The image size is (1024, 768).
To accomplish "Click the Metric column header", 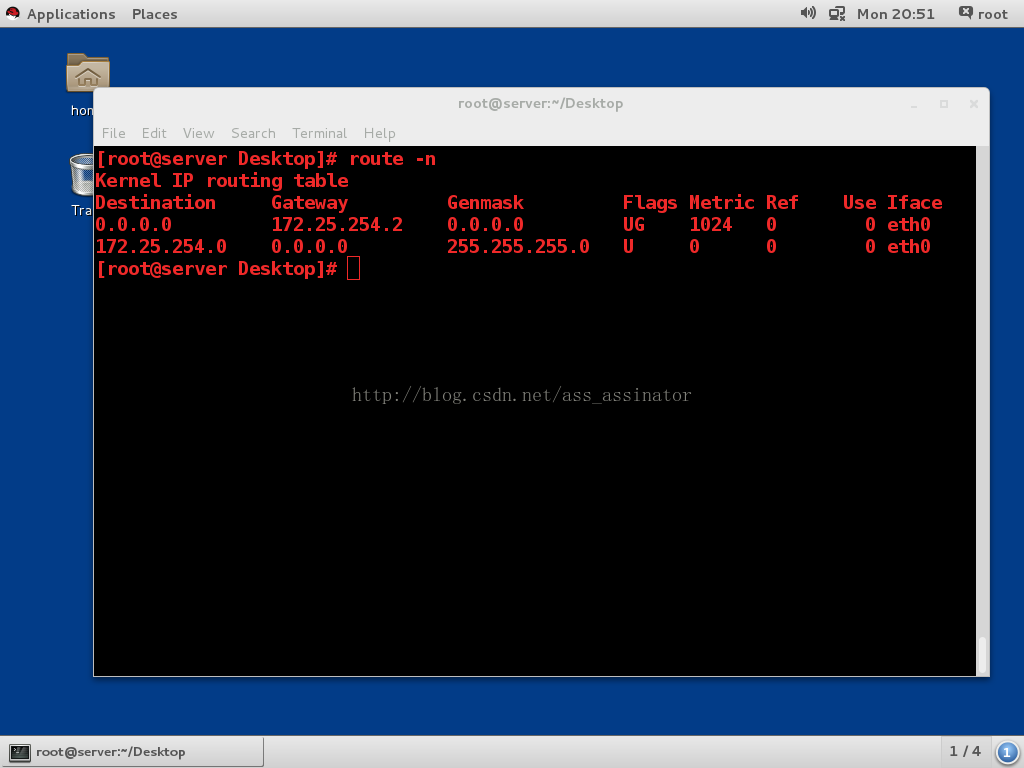I will 722,202.
